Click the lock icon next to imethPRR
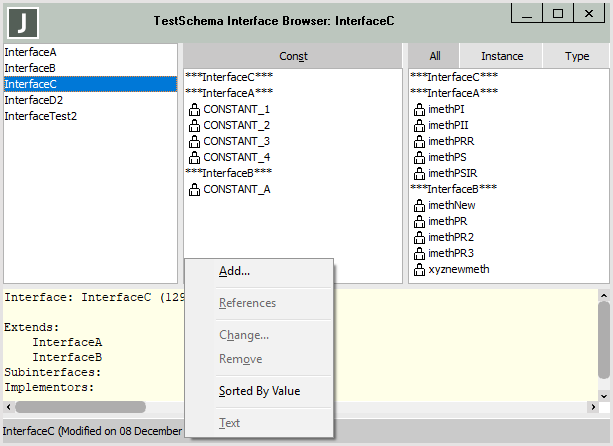 [419, 141]
